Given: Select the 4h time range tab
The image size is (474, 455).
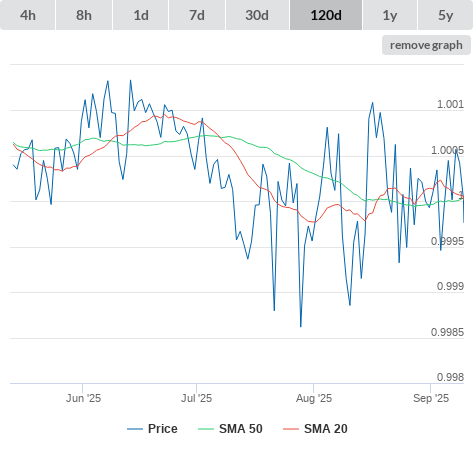Looking at the screenshot, I should point(28,15).
